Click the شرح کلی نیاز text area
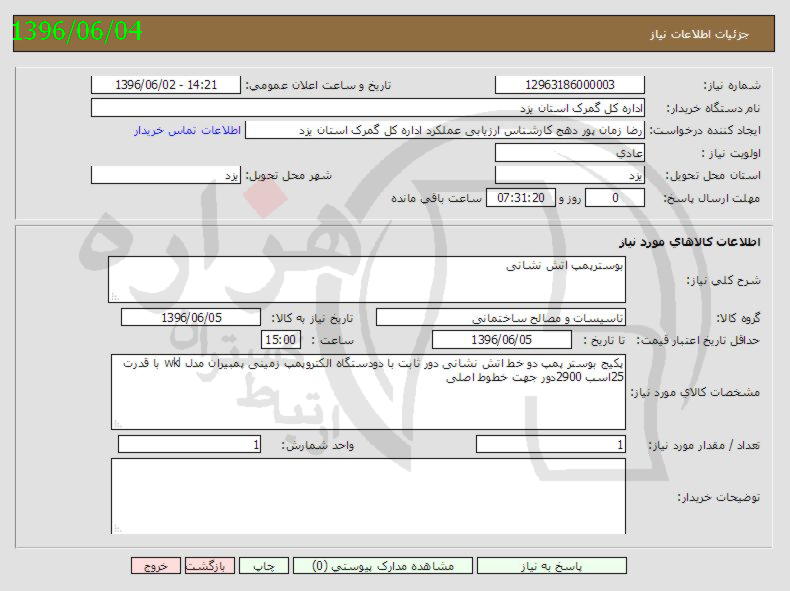This screenshot has height=591, width=790. 367,280
